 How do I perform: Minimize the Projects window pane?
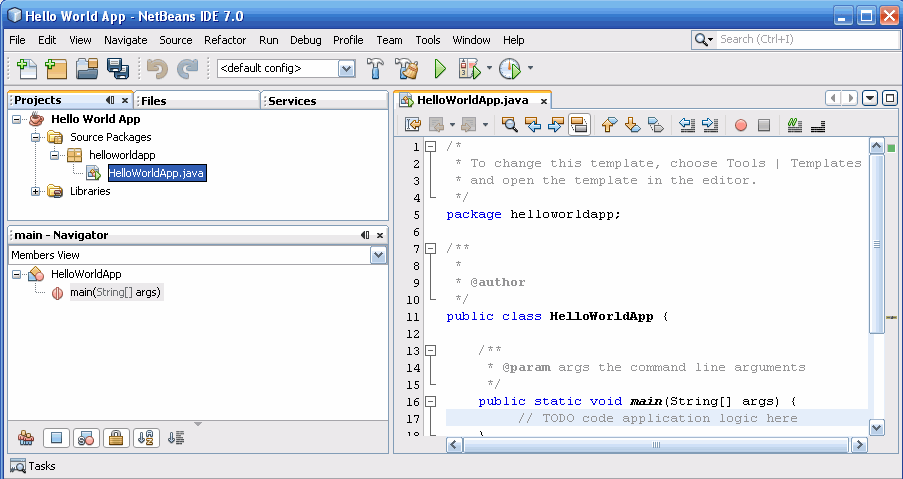[x=111, y=100]
